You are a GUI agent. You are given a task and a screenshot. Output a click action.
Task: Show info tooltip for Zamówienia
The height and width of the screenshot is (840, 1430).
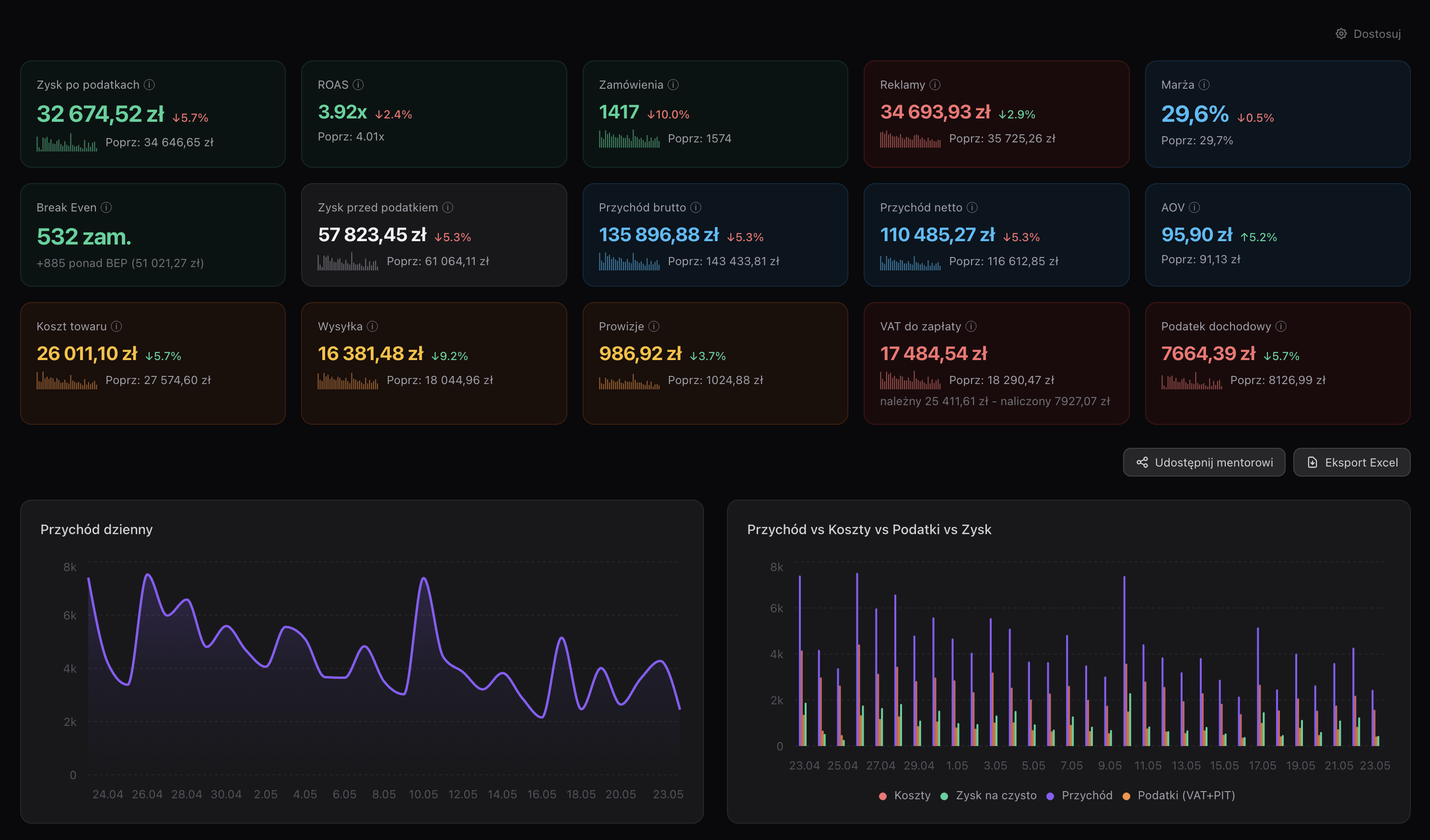point(673,84)
